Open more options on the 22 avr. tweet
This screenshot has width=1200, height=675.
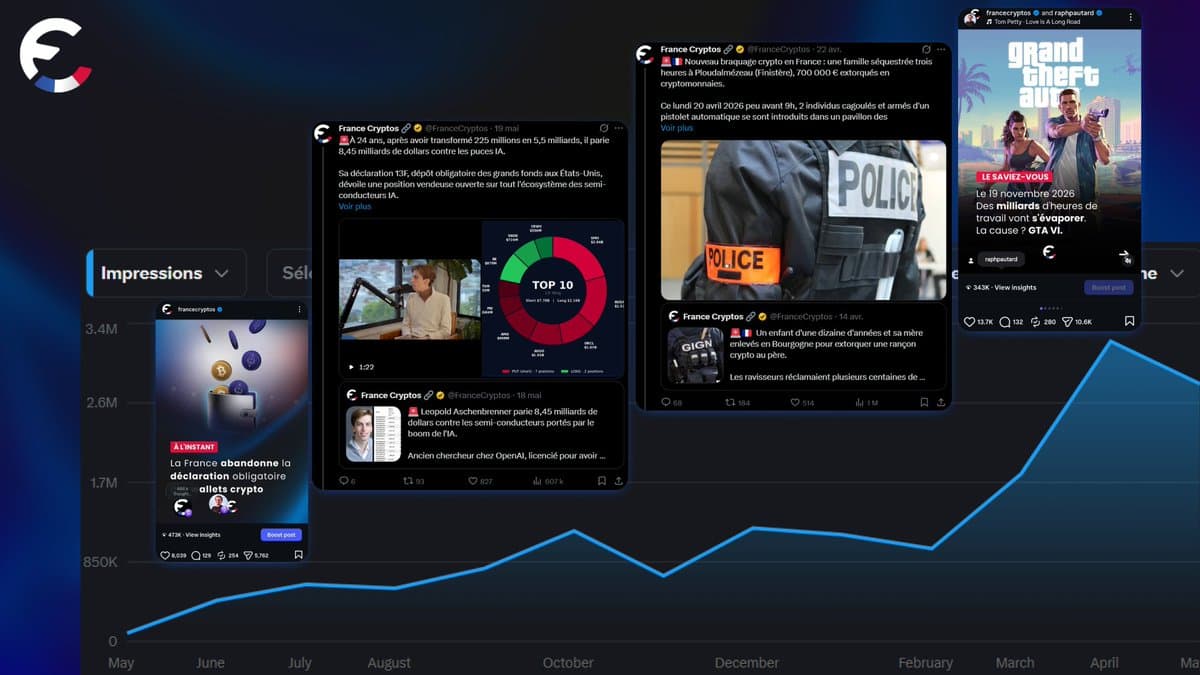click(x=942, y=49)
